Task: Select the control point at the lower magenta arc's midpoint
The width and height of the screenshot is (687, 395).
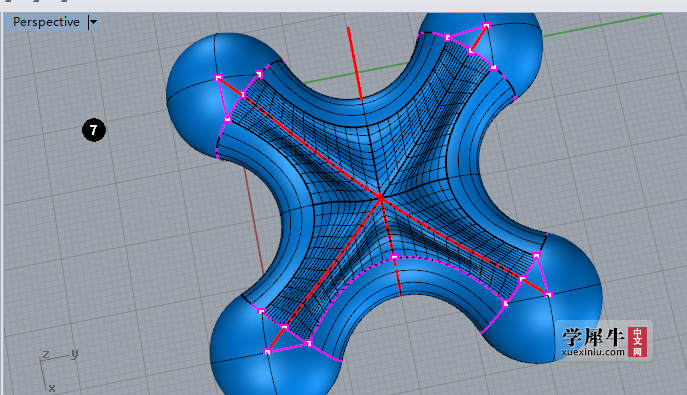Action: click(394, 257)
